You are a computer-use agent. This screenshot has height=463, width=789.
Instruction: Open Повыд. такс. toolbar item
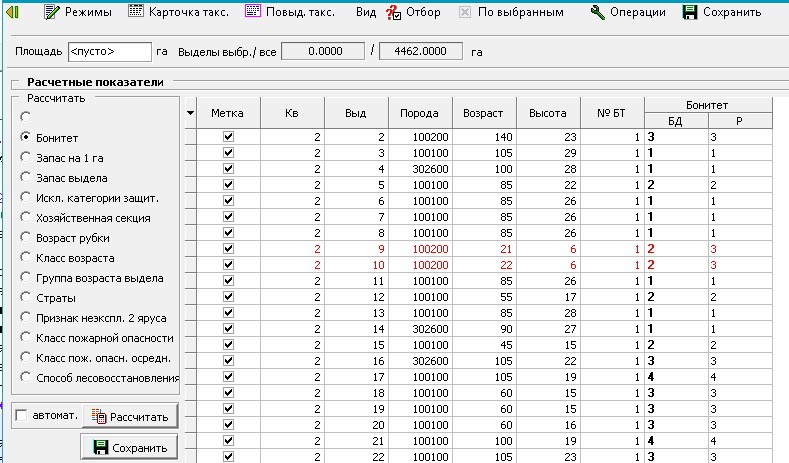pos(290,12)
